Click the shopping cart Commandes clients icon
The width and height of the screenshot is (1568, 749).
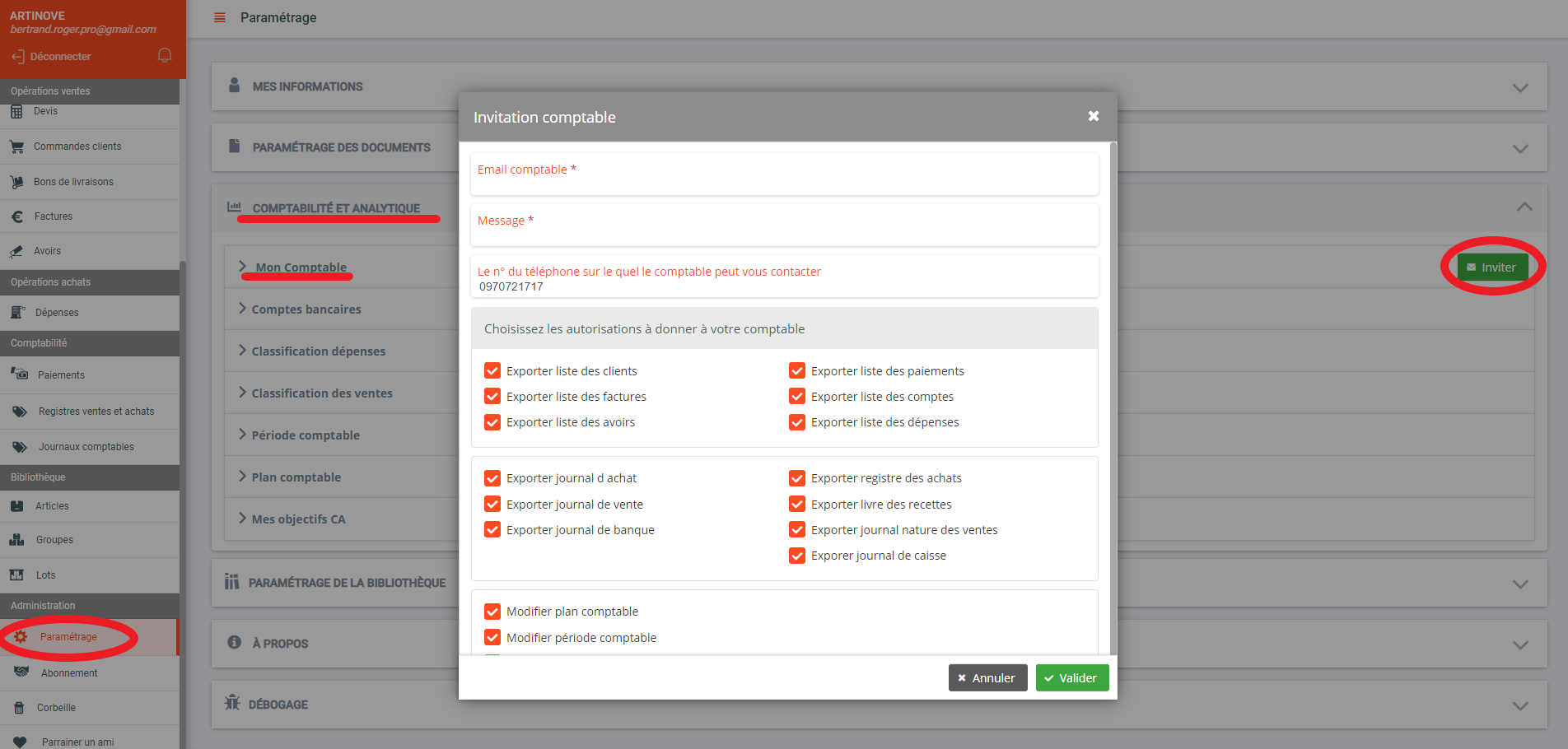click(x=16, y=147)
